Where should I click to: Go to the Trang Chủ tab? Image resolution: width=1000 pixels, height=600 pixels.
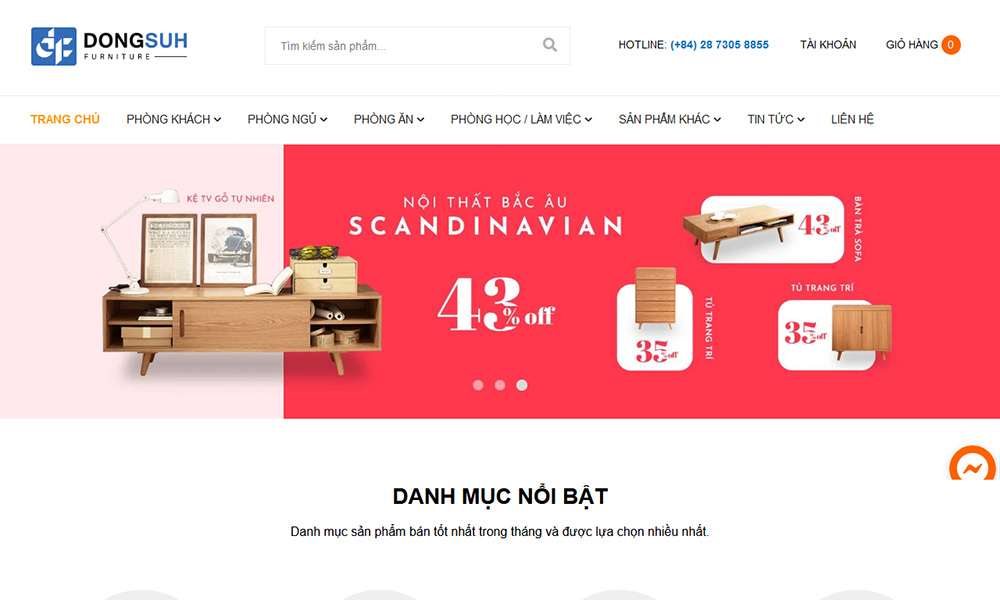[x=65, y=119]
